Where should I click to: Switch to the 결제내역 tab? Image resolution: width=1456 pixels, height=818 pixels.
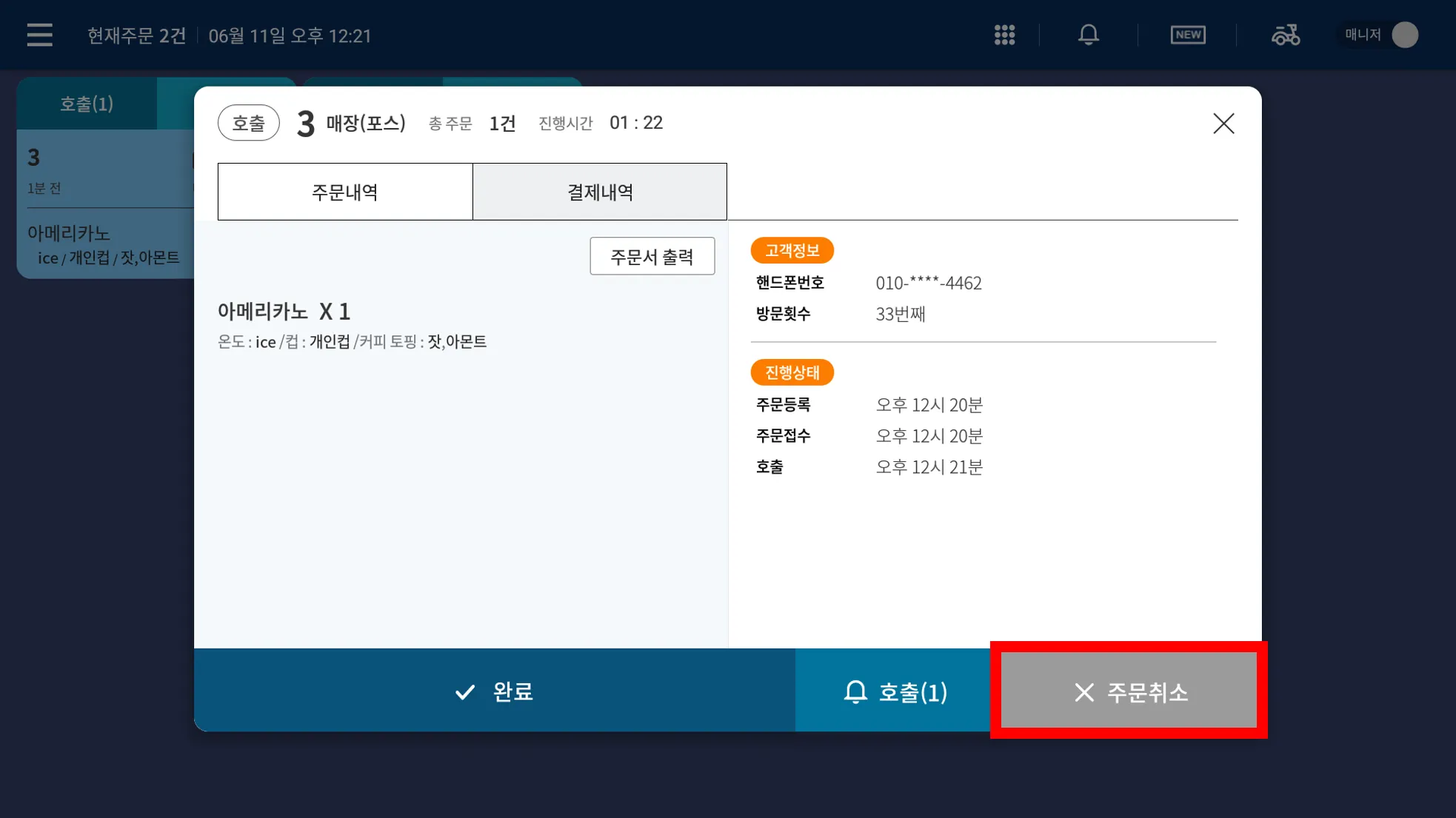click(x=600, y=192)
